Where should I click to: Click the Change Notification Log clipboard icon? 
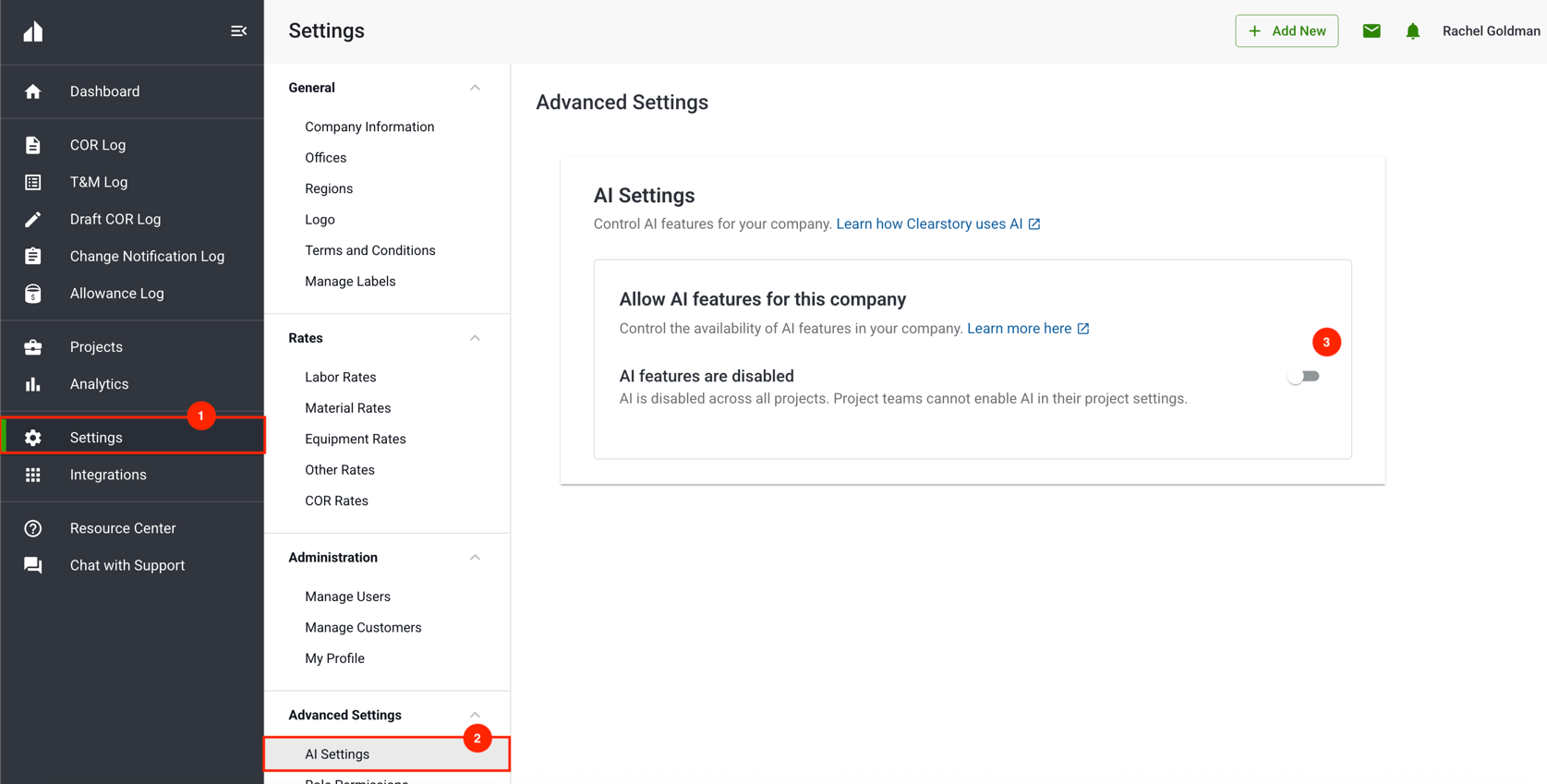(33, 256)
